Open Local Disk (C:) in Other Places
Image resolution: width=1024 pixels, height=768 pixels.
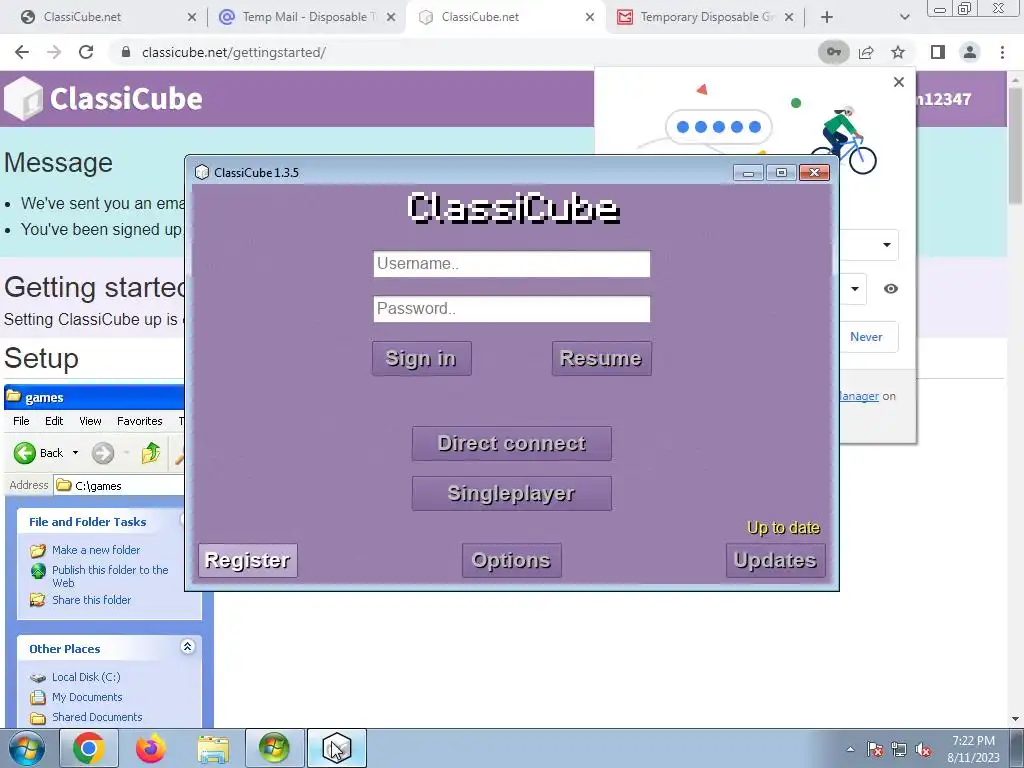pos(86,677)
